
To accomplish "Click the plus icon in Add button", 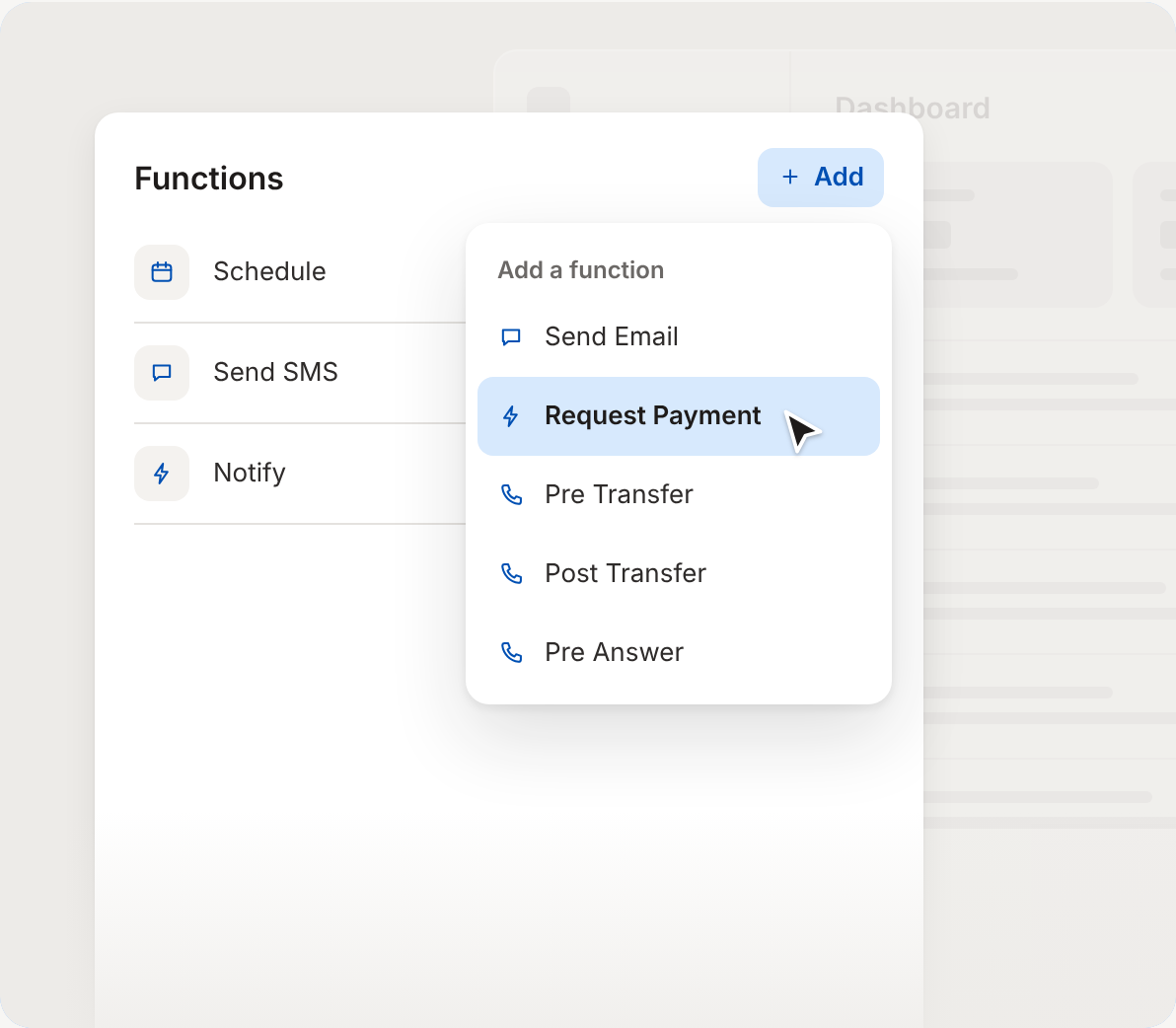I will (789, 177).
